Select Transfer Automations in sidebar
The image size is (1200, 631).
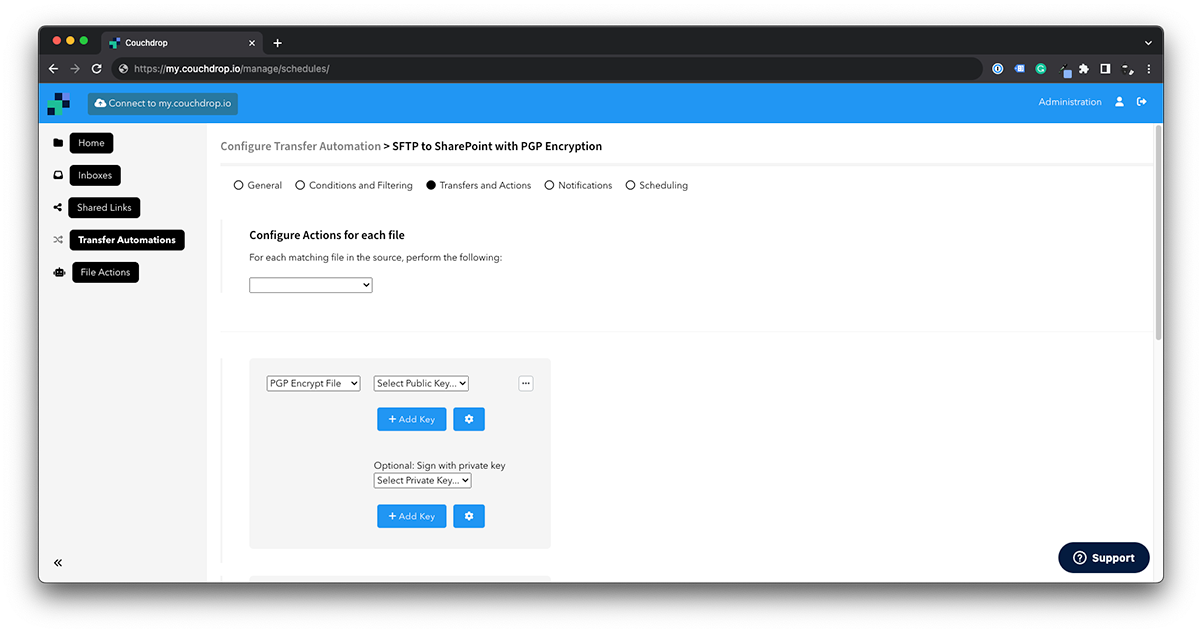pyautogui.click(x=127, y=240)
